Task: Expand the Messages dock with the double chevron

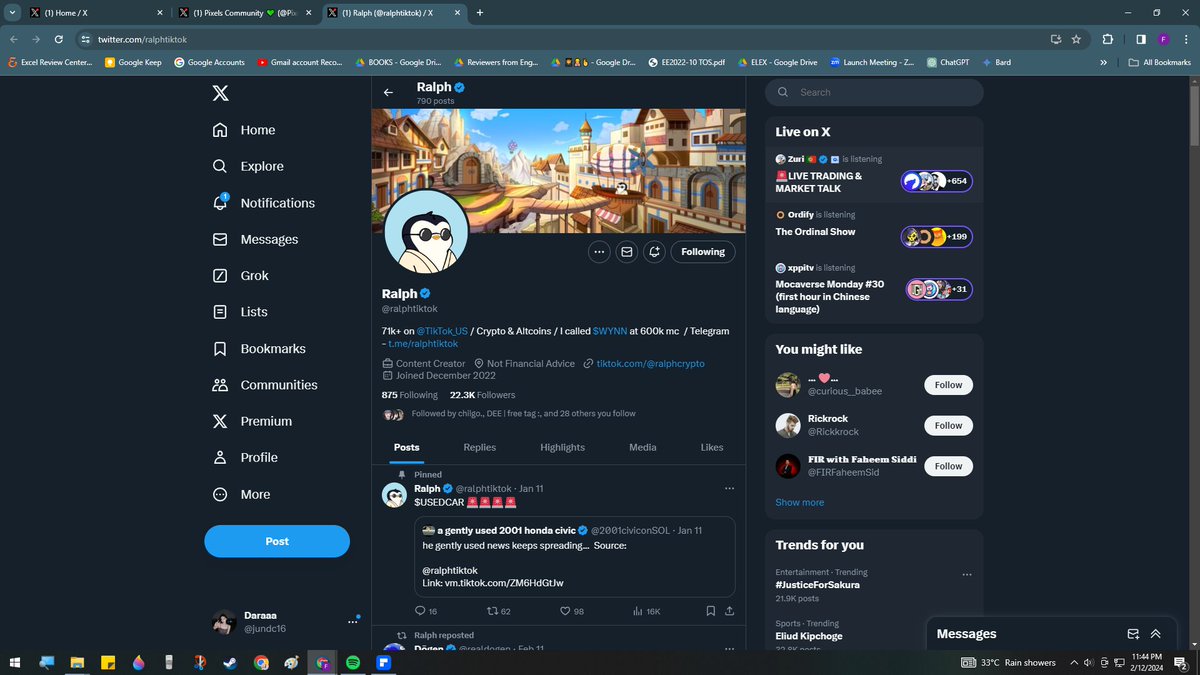Action: tap(1155, 634)
